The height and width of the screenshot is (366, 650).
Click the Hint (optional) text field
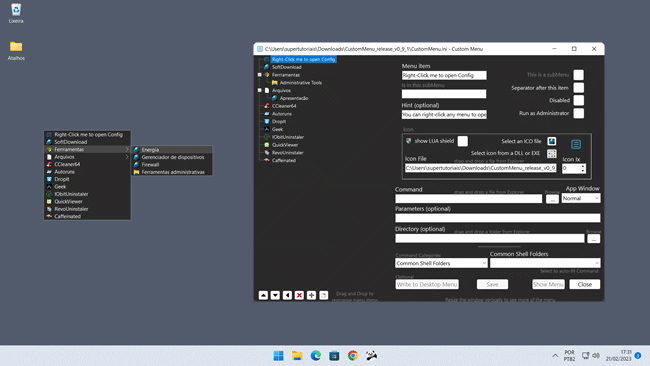pyautogui.click(x=444, y=114)
